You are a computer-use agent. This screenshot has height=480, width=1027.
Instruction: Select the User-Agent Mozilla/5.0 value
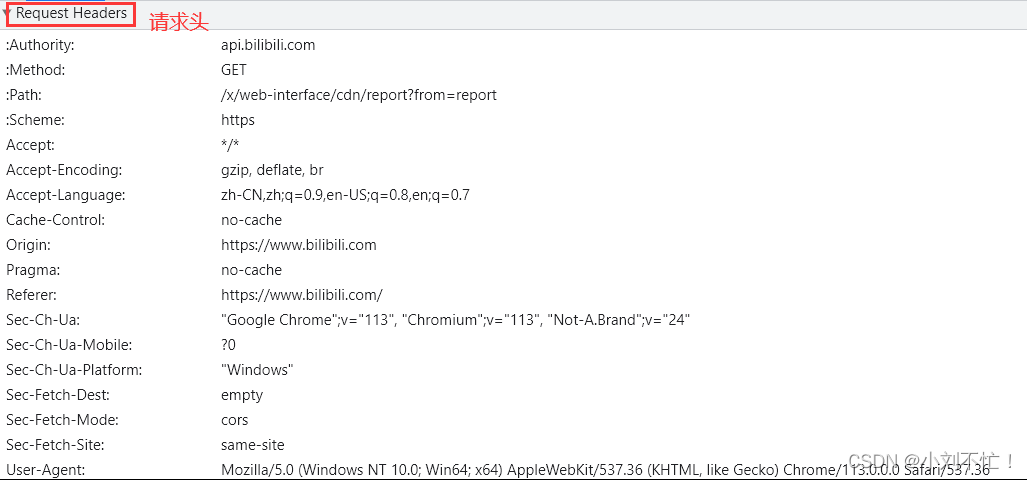(606, 470)
